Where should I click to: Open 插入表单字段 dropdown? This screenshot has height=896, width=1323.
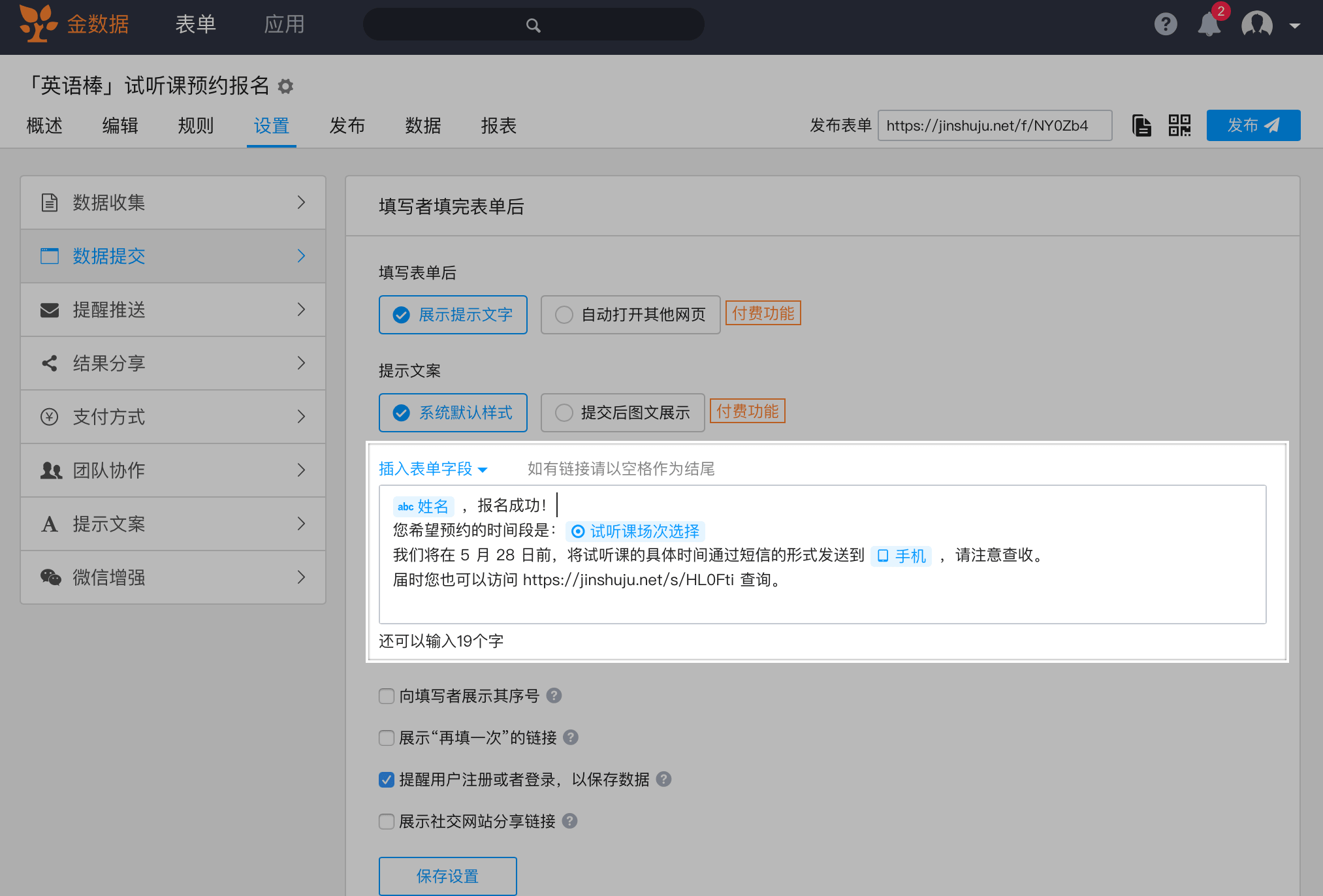433,469
